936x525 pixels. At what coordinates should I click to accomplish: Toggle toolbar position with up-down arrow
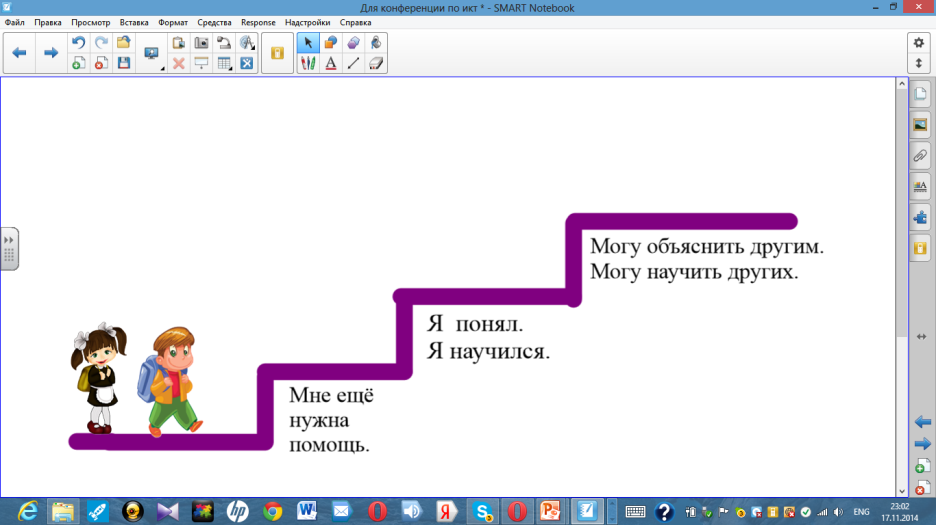[919, 63]
